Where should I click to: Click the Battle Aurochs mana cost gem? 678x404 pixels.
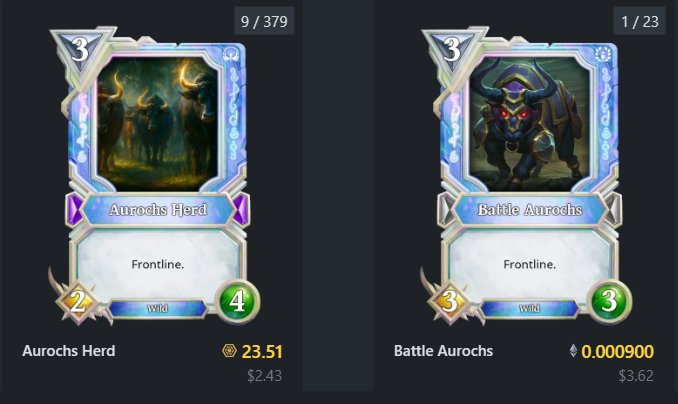coord(453,50)
